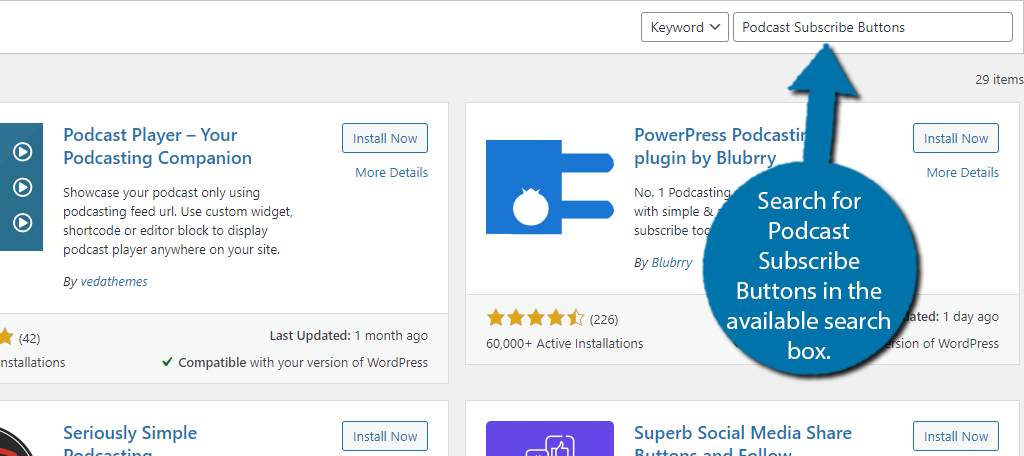Viewport: 1024px width, 456px height.
Task: Open the Seriously Simple Podcasting title
Action: point(130,441)
